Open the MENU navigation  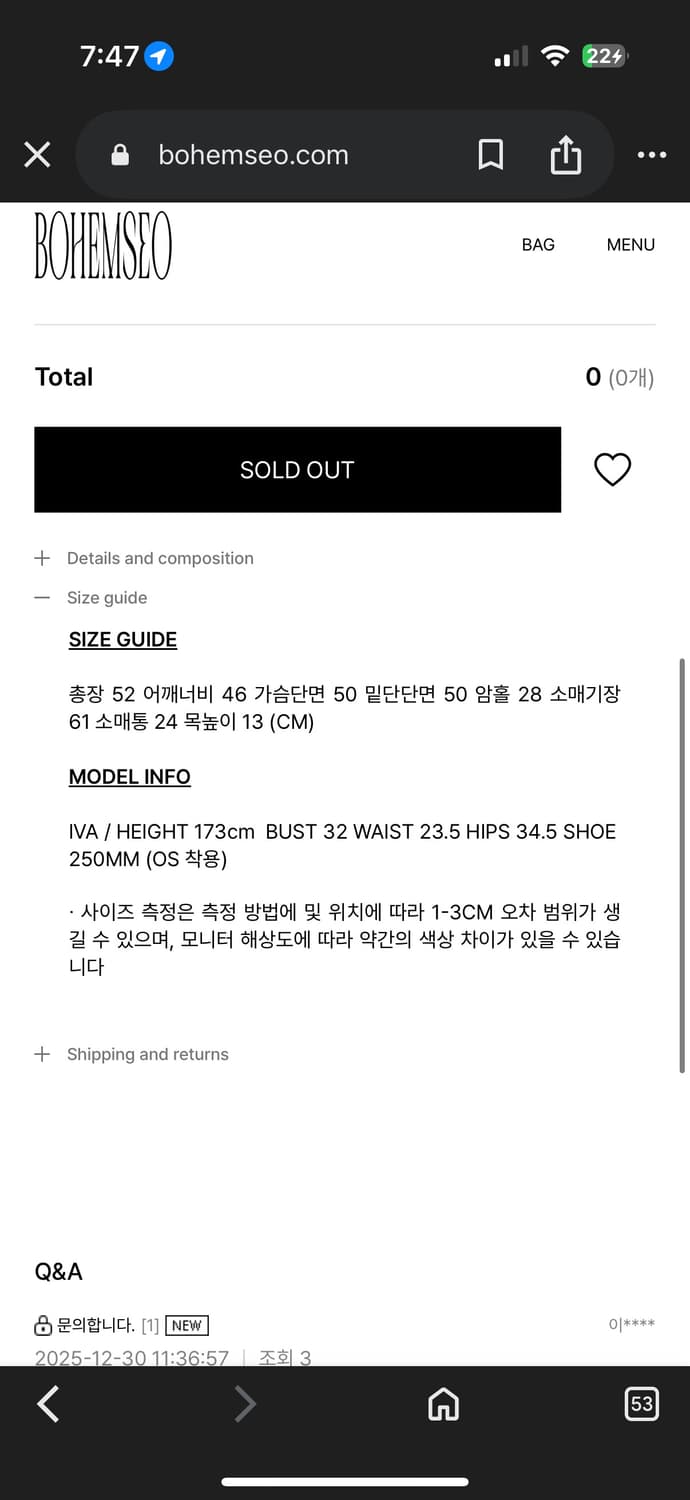630,244
